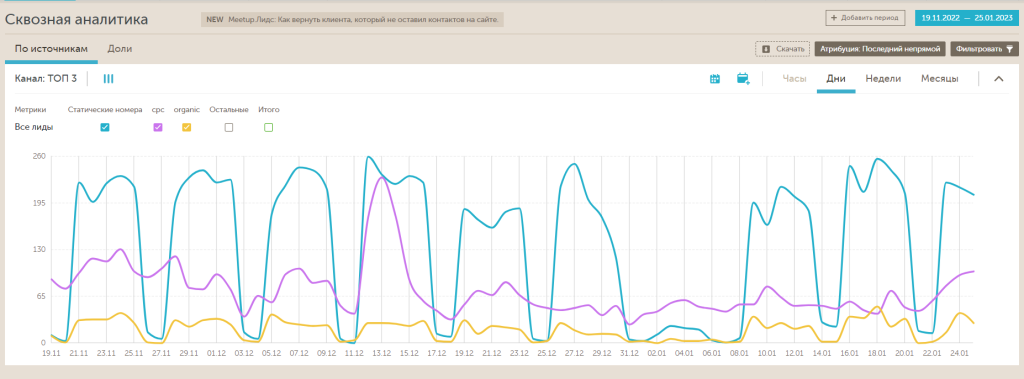Viewport: 1024px width, 379px height.
Task: Select the Часы granularity tab
Action: (795, 79)
